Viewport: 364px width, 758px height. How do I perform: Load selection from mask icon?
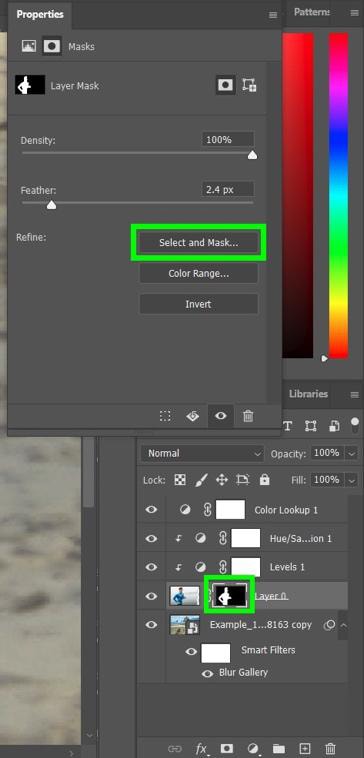165,416
